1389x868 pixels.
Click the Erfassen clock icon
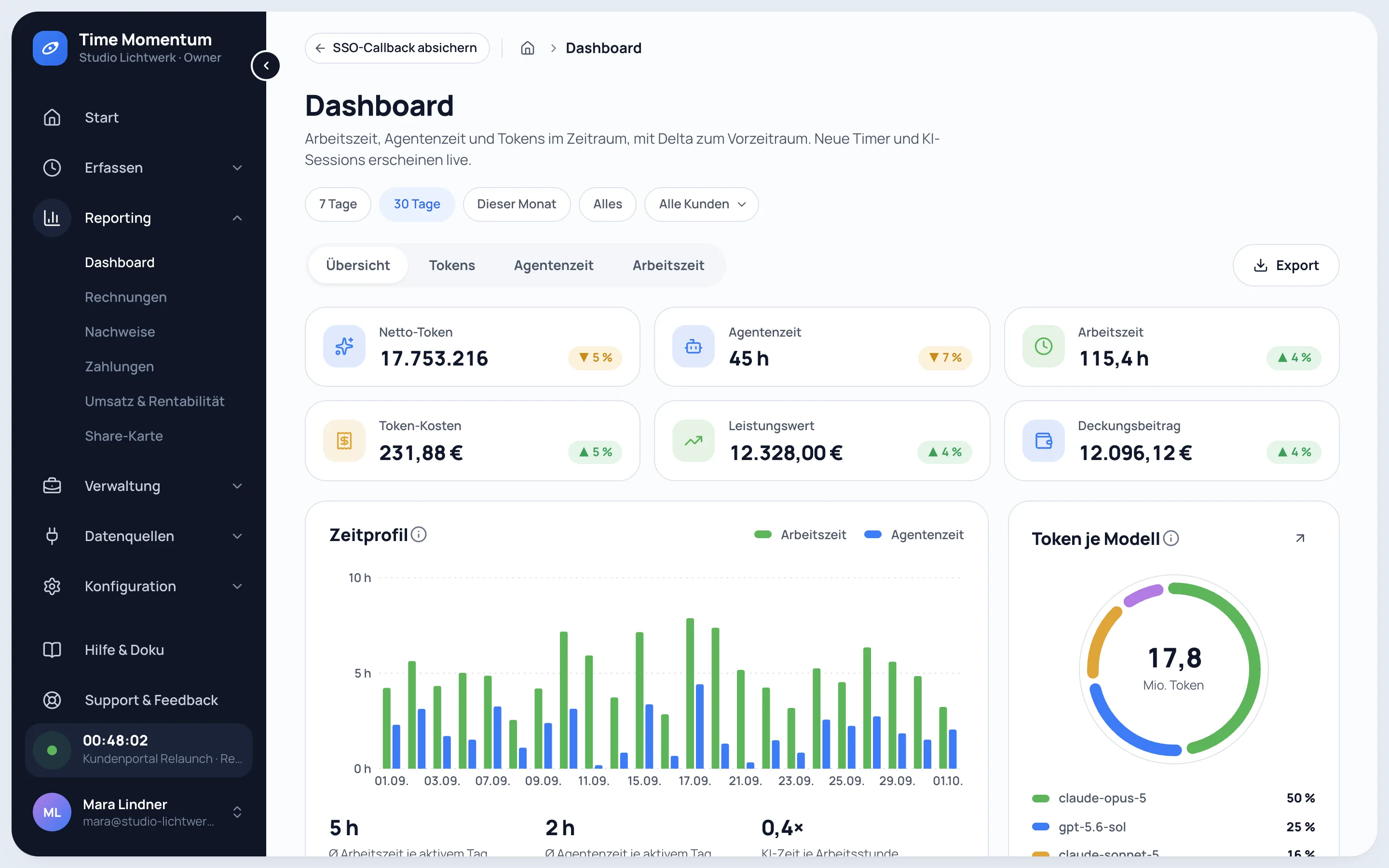(x=52, y=168)
